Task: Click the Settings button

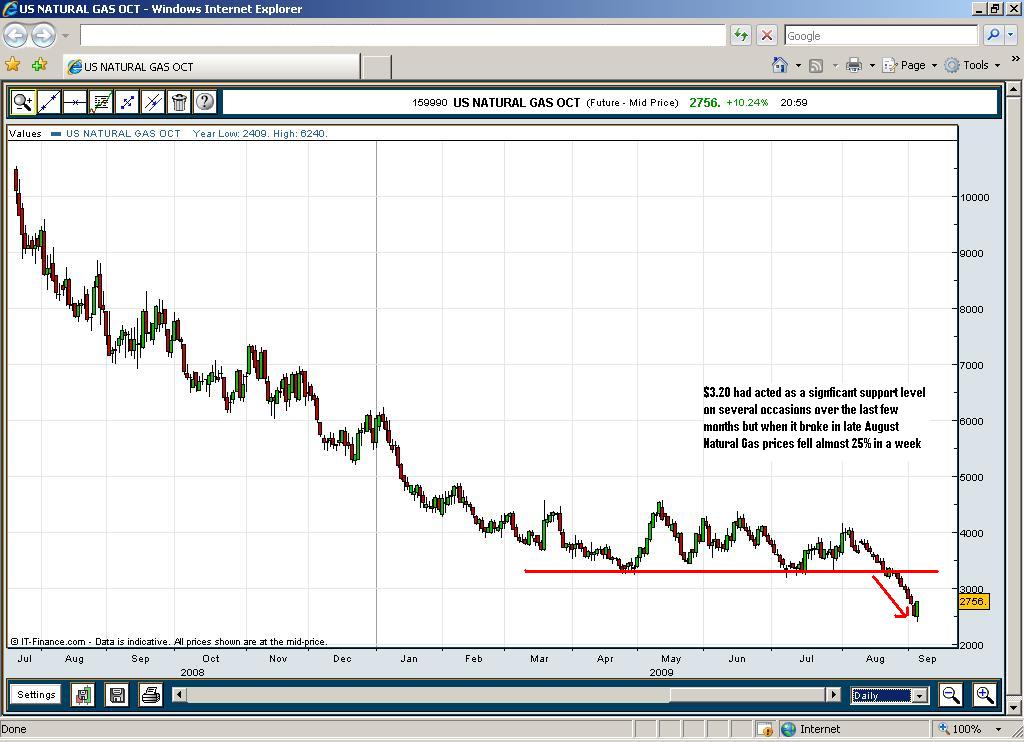Action: click(36, 695)
